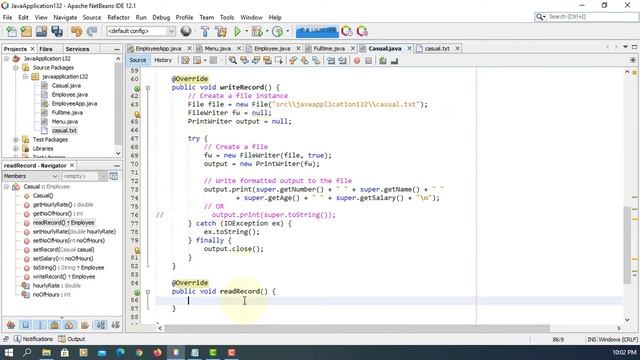Expand the Libraries node
The height and width of the screenshot is (360, 640).
16,149
